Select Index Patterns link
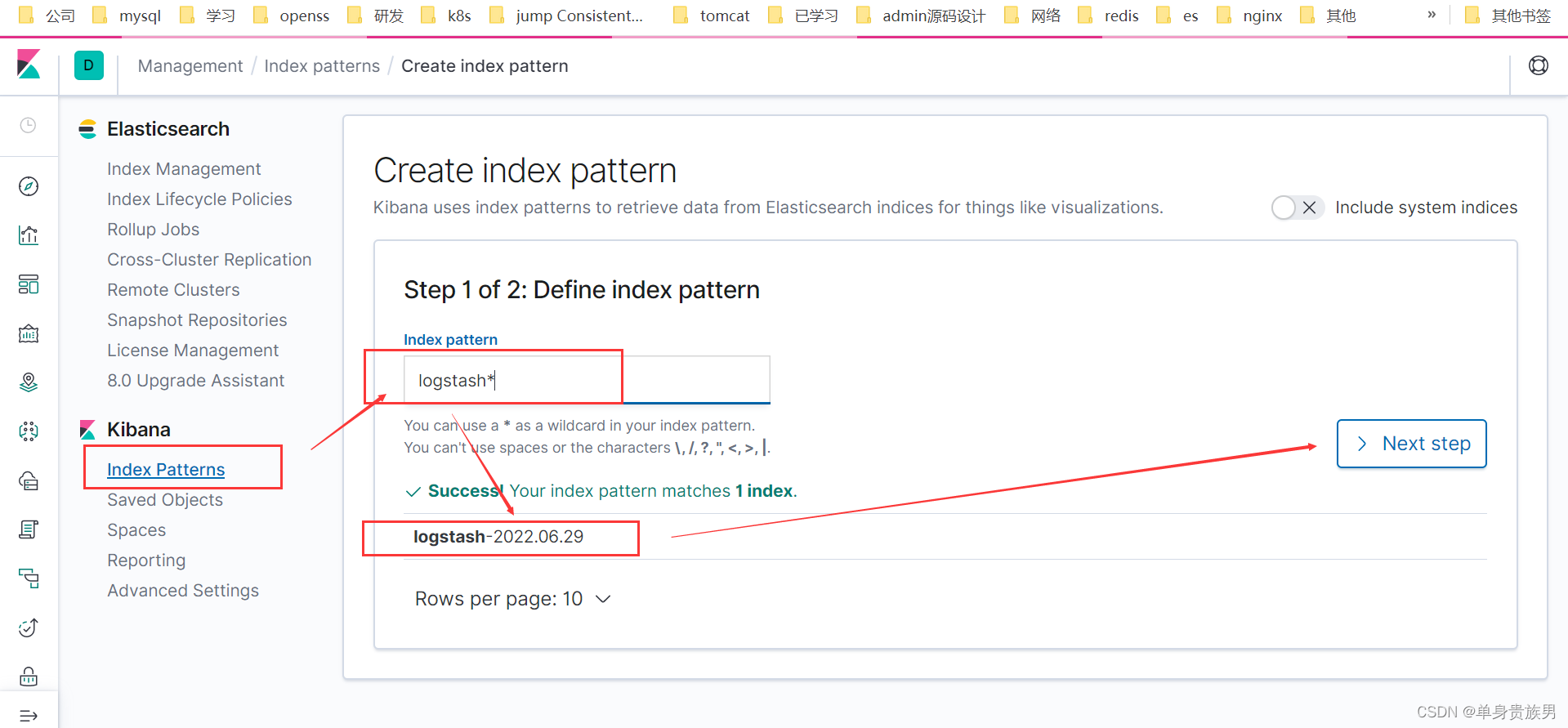The width and height of the screenshot is (1568, 728). [x=166, y=470]
